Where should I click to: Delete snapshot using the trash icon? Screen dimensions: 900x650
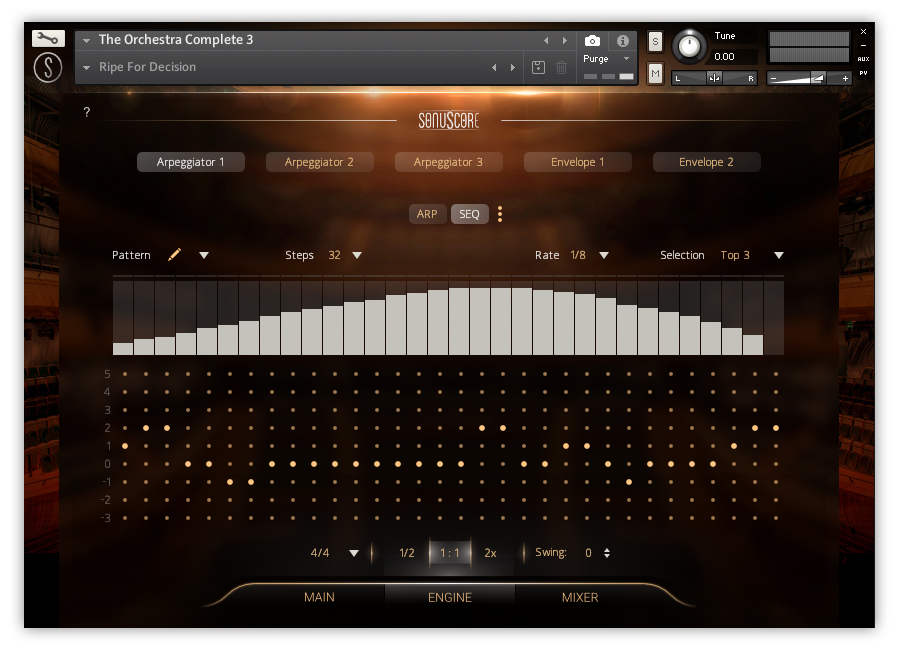tap(561, 67)
